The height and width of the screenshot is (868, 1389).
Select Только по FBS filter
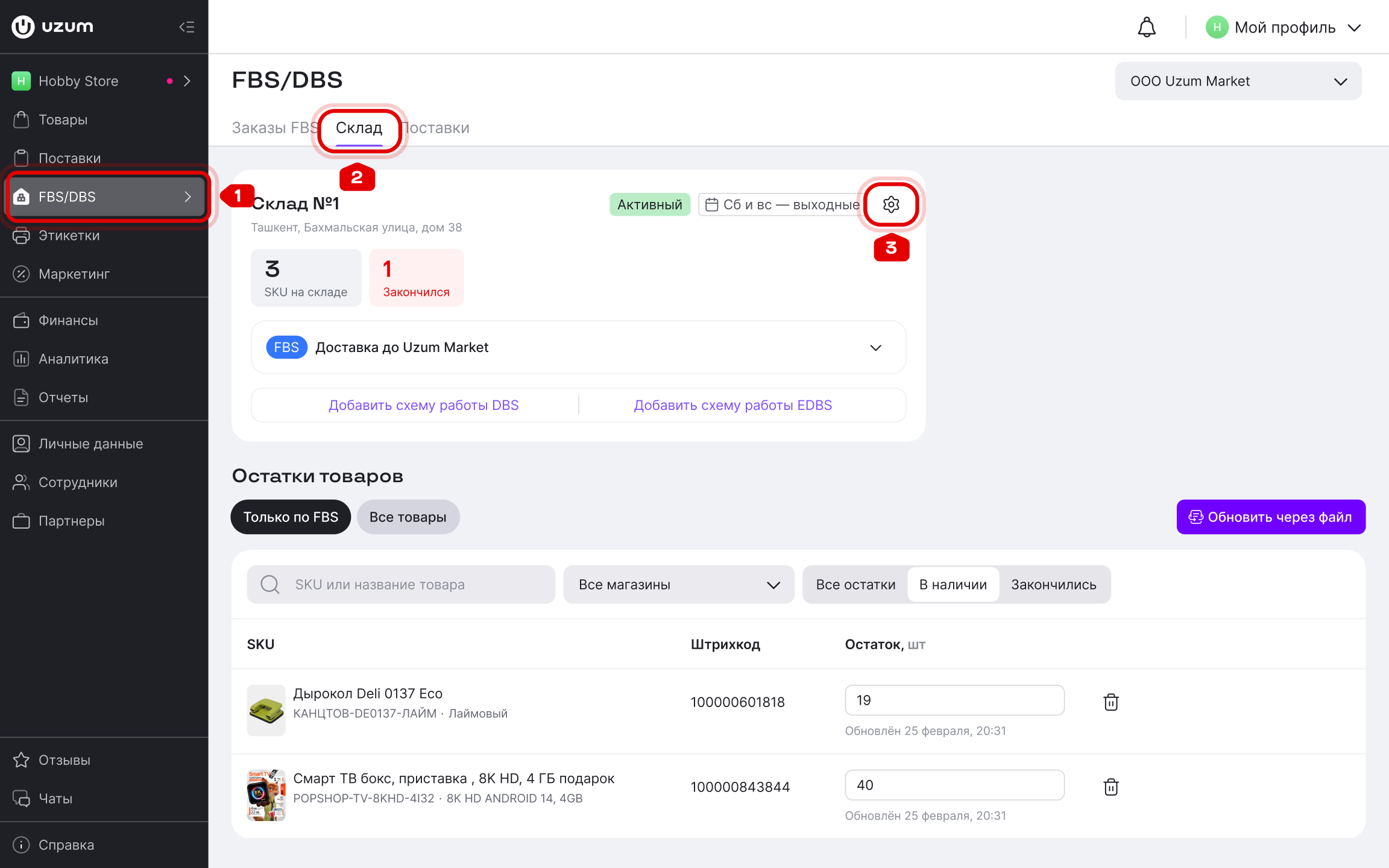point(291,517)
